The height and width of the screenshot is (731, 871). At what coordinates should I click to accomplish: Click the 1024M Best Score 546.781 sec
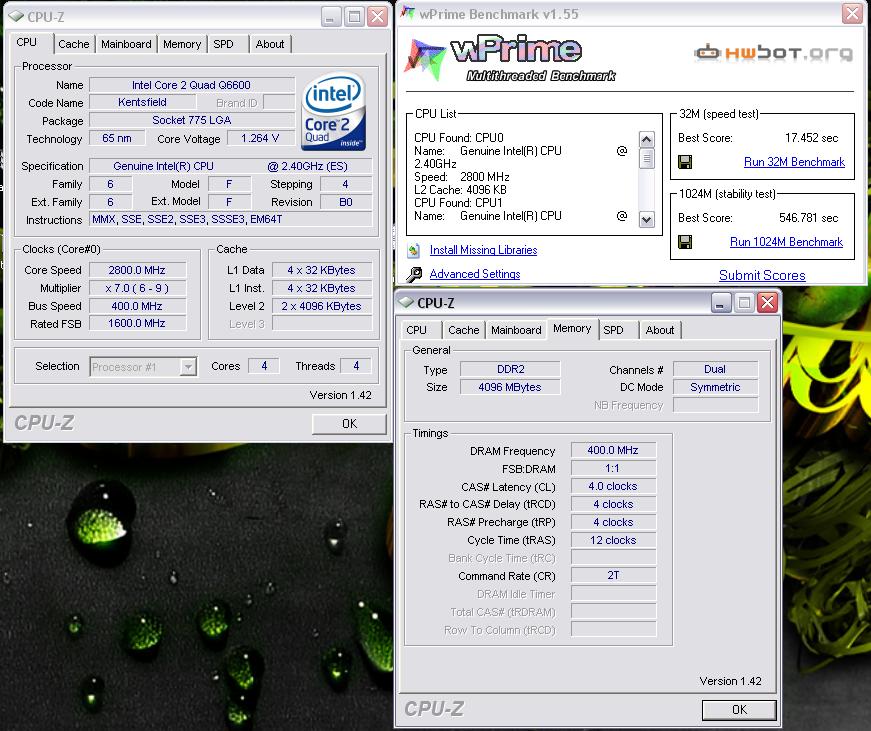coord(809,218)
